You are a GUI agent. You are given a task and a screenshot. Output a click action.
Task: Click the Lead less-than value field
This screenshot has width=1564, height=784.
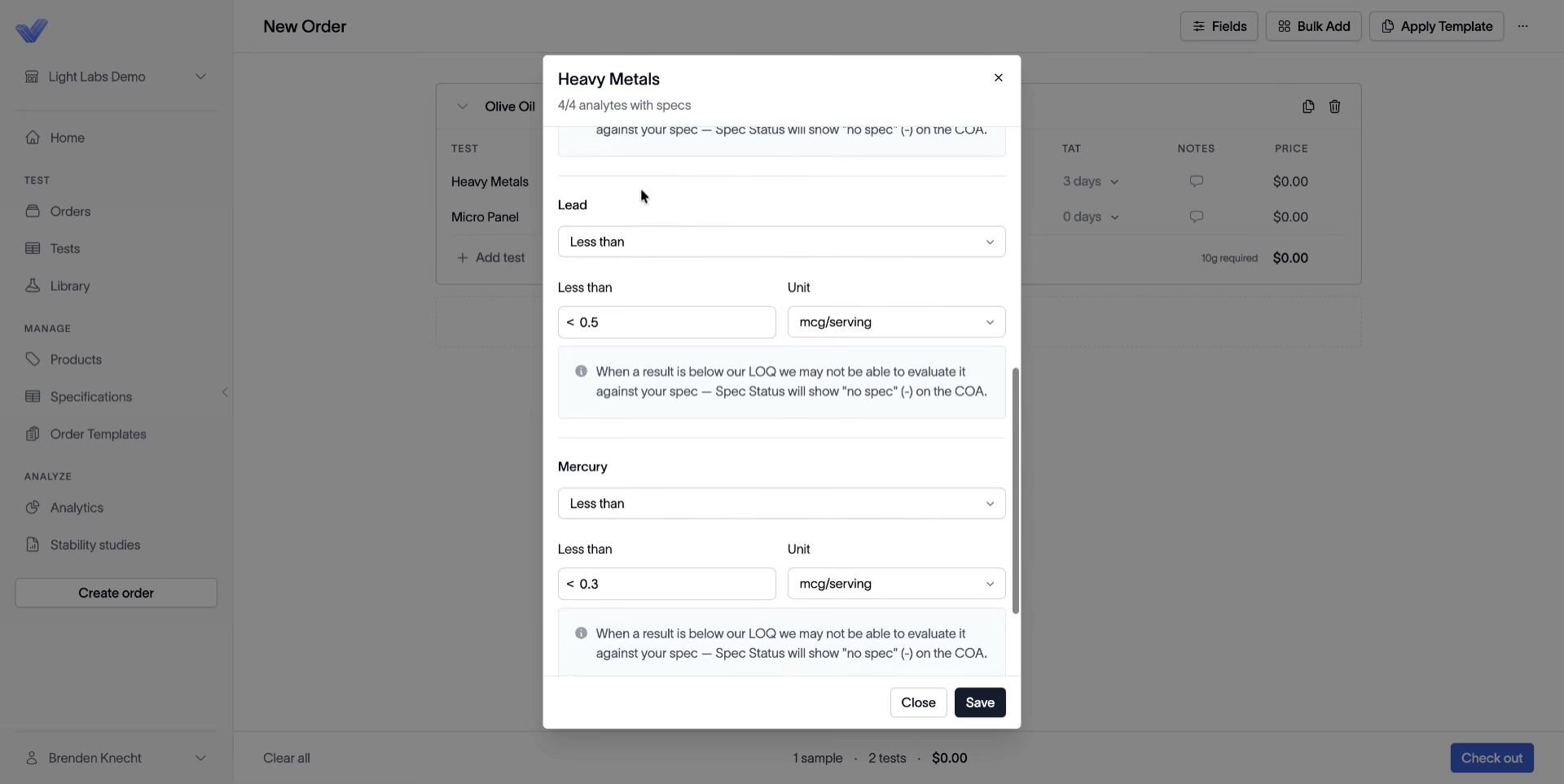[x=666, y=322]
